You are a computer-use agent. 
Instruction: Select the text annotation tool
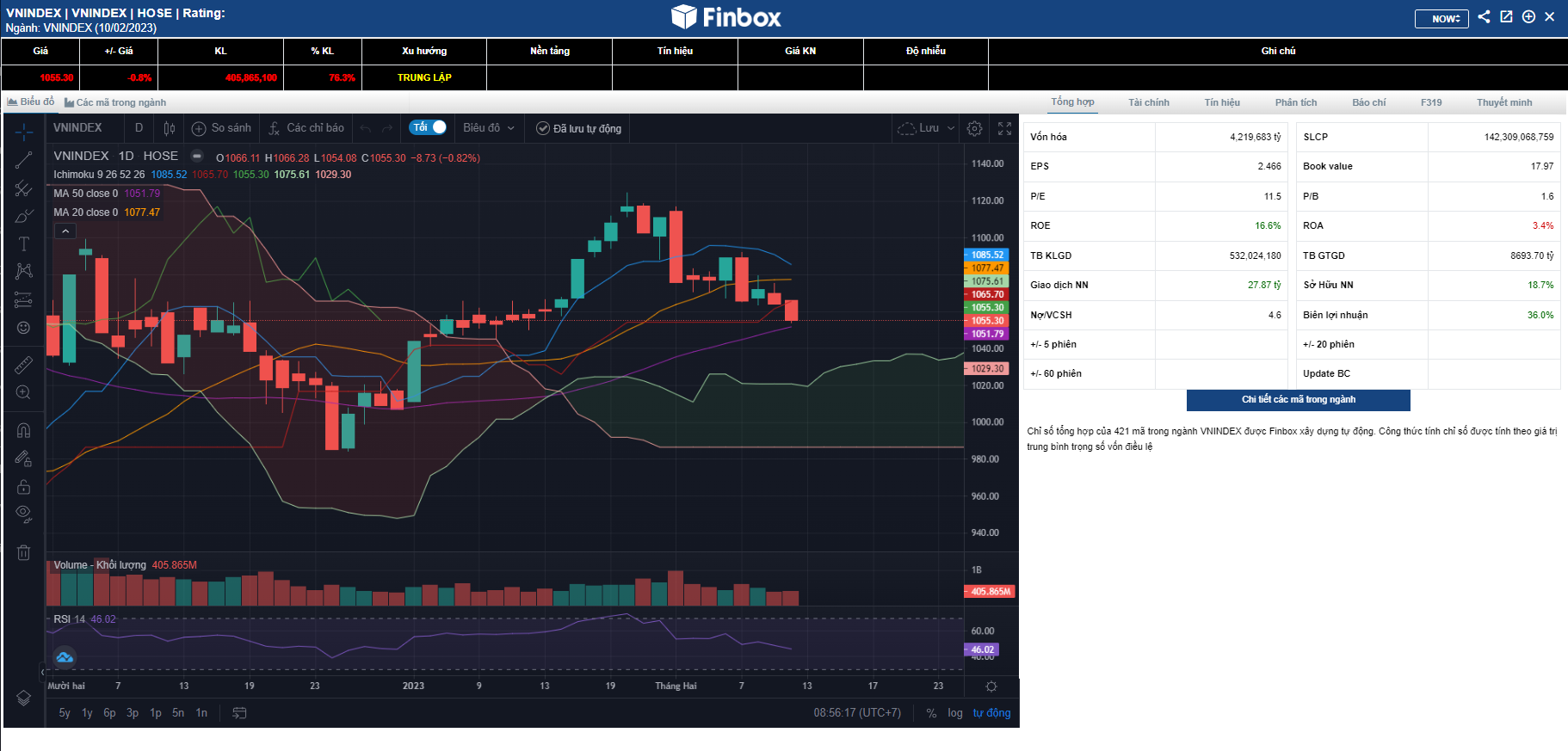tap(23, 243)
